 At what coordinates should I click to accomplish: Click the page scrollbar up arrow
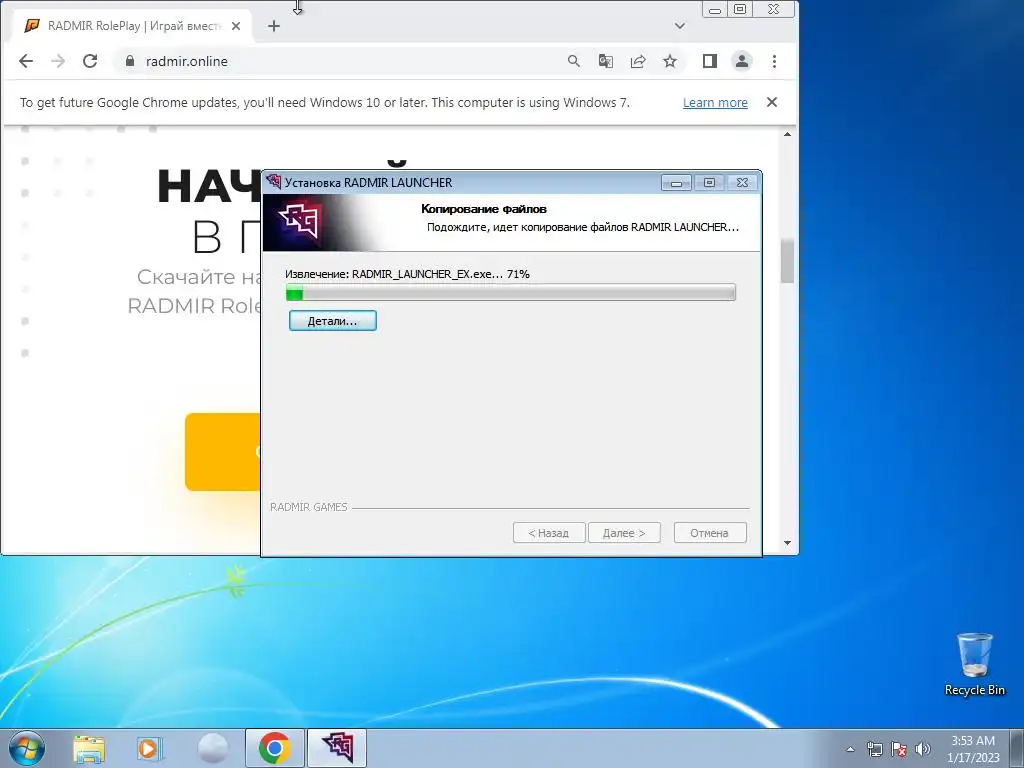pos(787,134)
